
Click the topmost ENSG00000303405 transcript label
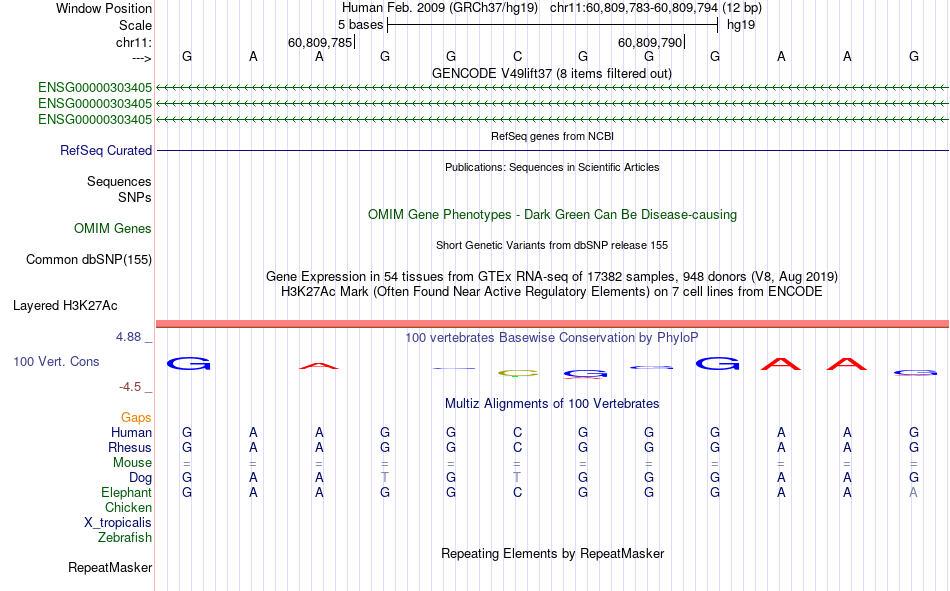(x=95, y=88)
